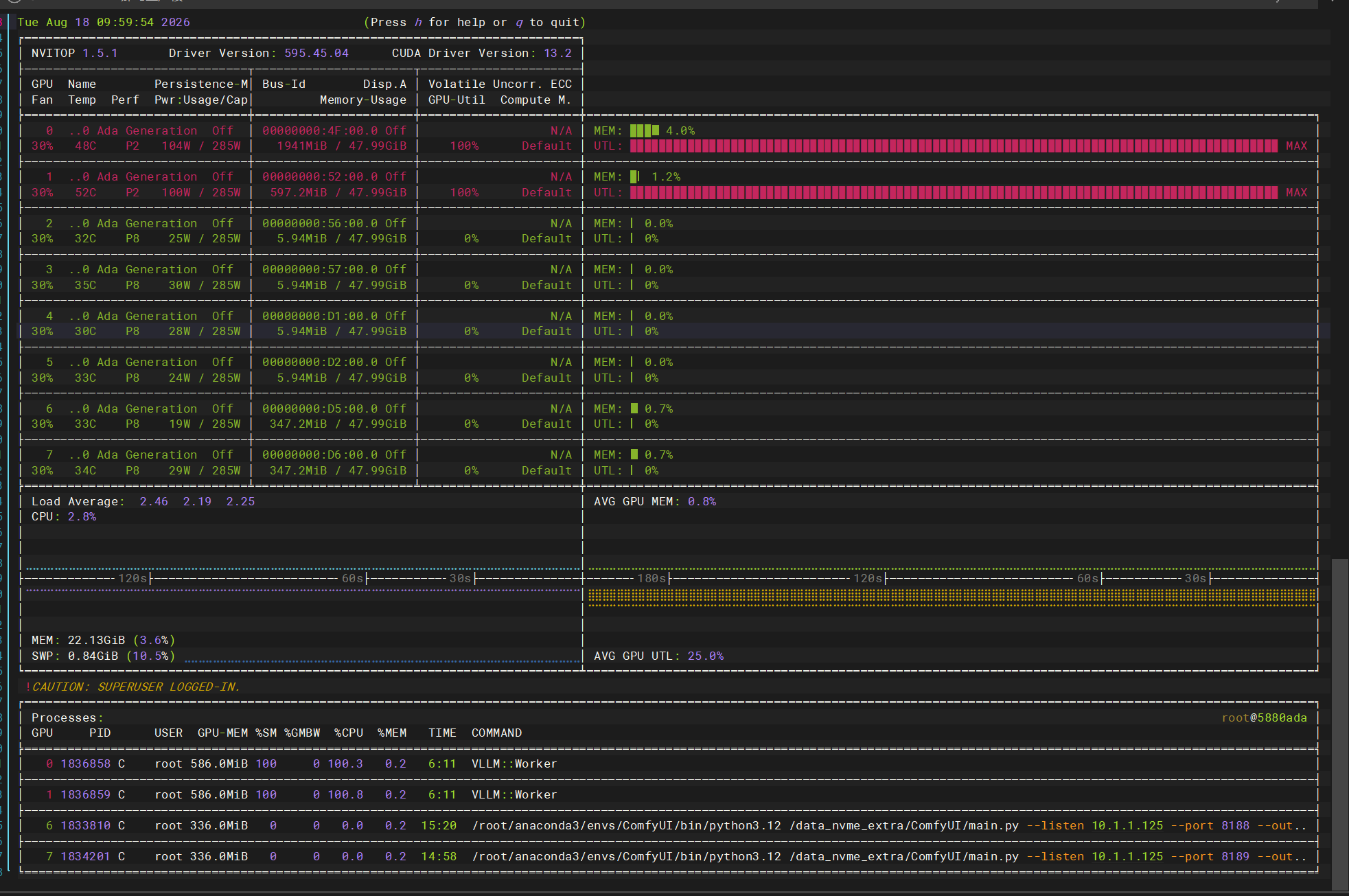Select process PID 1836858
The image size is (1349, 896).
tap(86, 764)
